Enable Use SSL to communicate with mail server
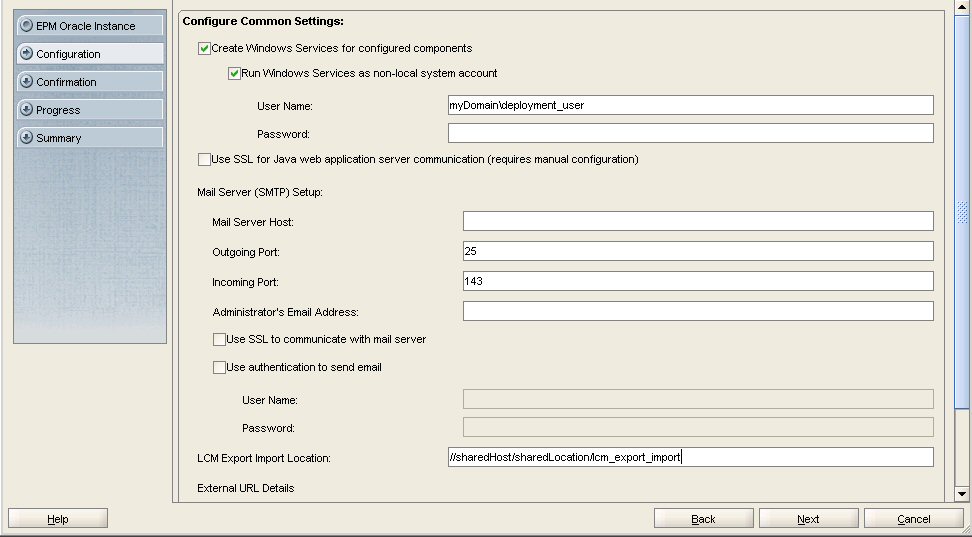This screenshot has height=537, width=972. [x=219, y=339]
